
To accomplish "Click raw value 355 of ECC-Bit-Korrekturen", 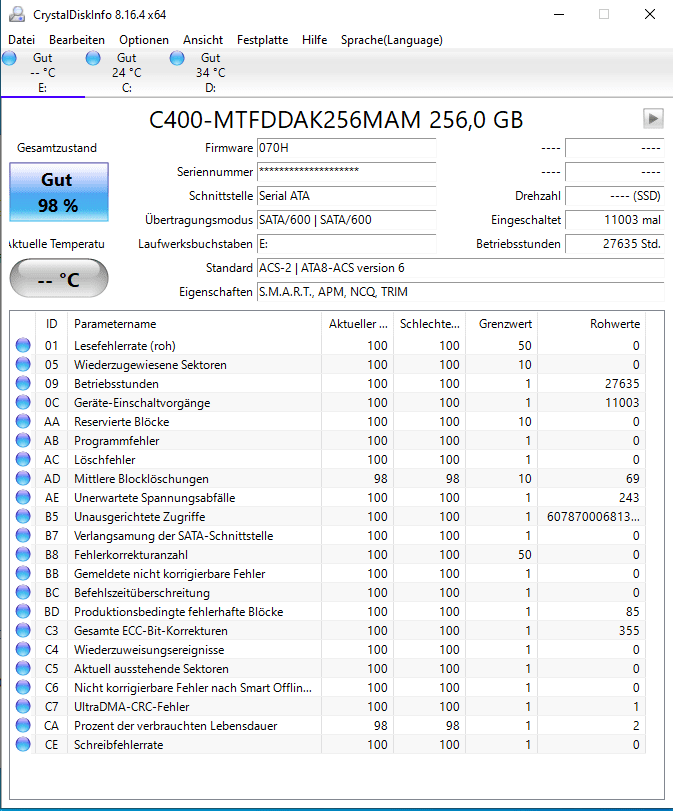I will tap(629, 630).
